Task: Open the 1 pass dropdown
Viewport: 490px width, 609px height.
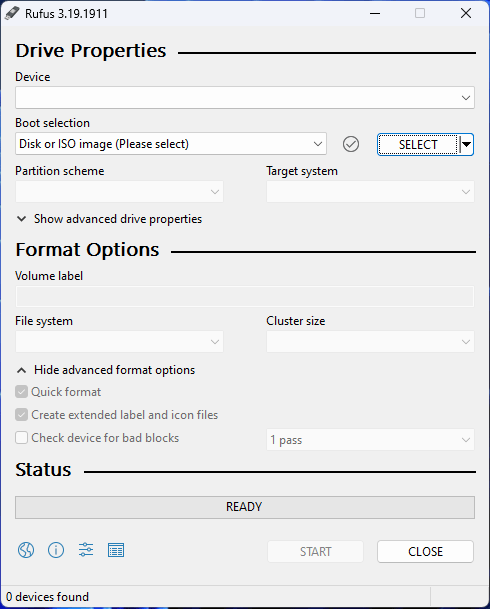Action: coord(370,440)
